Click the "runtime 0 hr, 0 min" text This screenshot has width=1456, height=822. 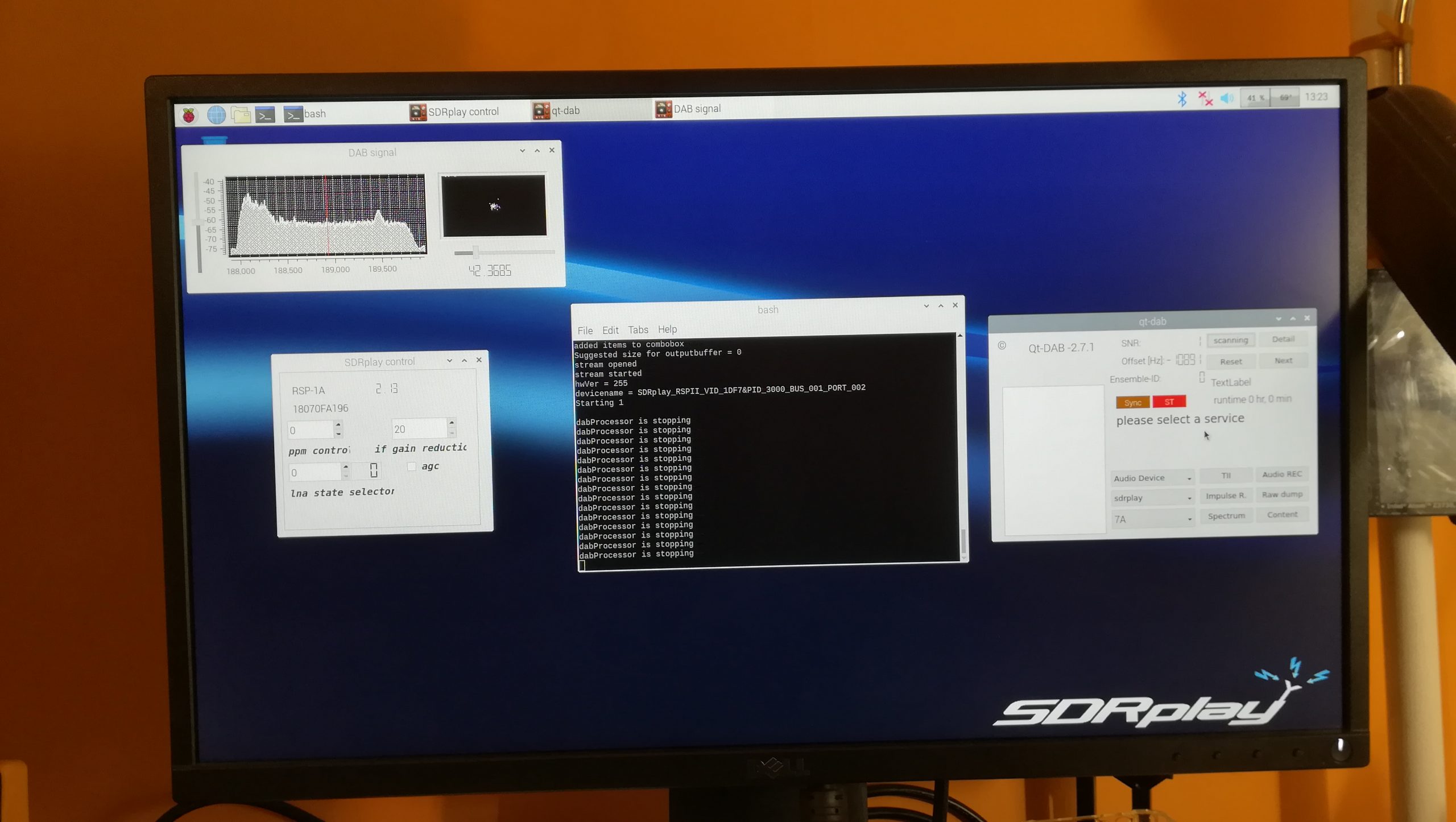pos(1252,400)
